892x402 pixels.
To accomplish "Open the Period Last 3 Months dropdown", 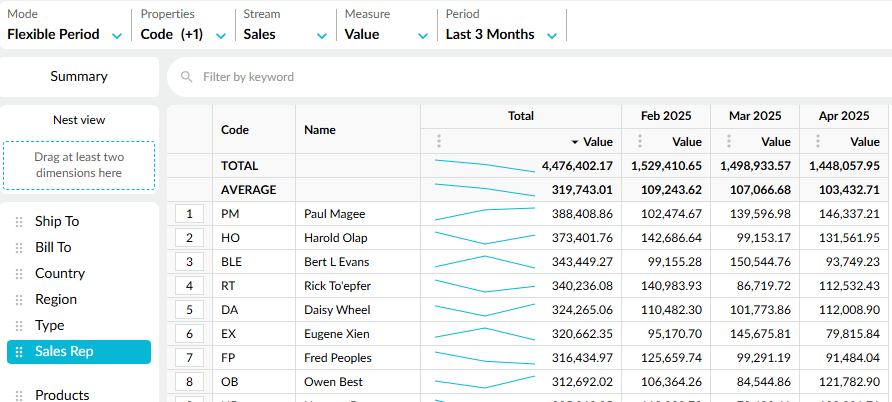I will (499, 34).
